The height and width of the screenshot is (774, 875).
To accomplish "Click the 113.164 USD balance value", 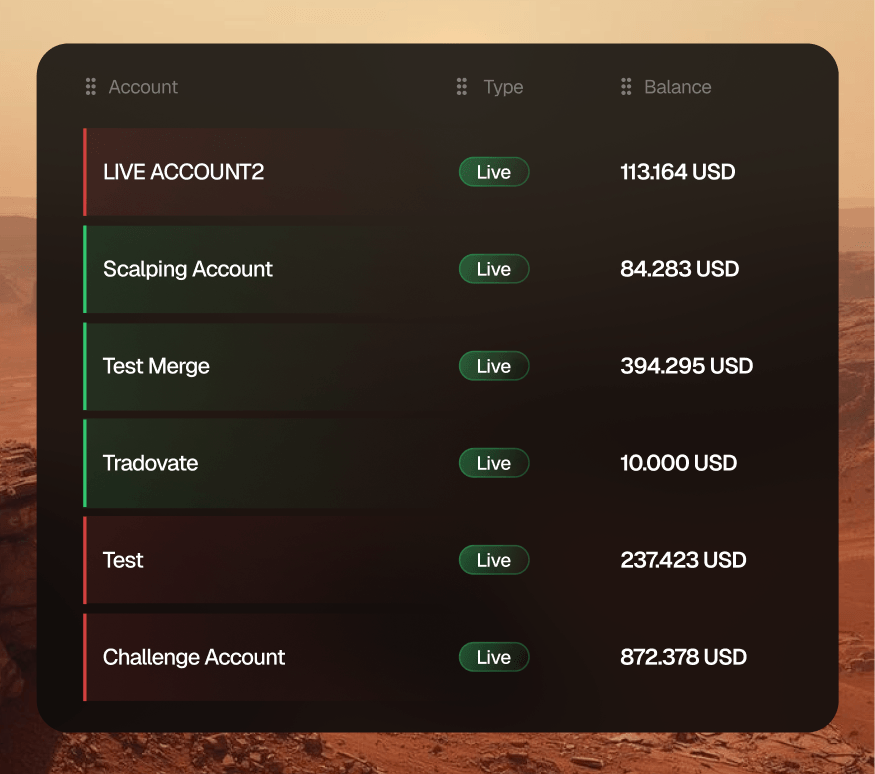I will pyautogui.click(x=677, y=172).
